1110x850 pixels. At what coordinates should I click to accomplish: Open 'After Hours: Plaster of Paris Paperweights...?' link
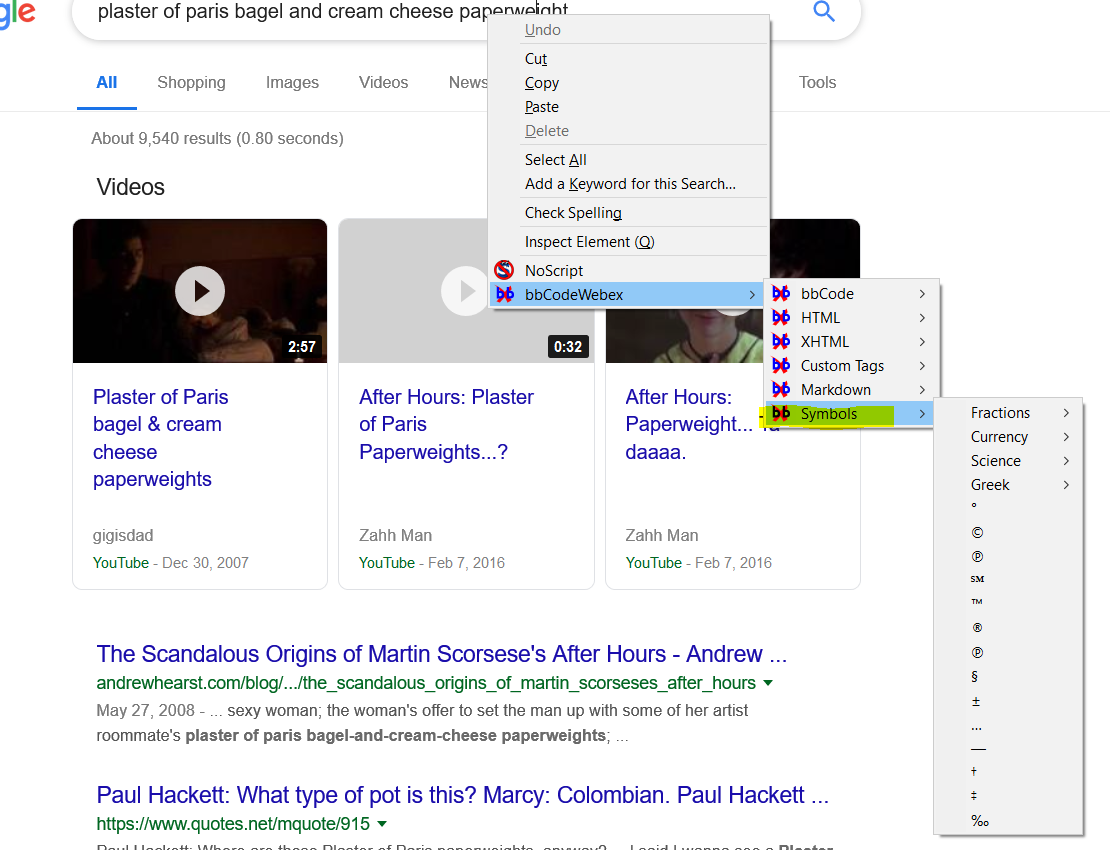tap(446, 425)
